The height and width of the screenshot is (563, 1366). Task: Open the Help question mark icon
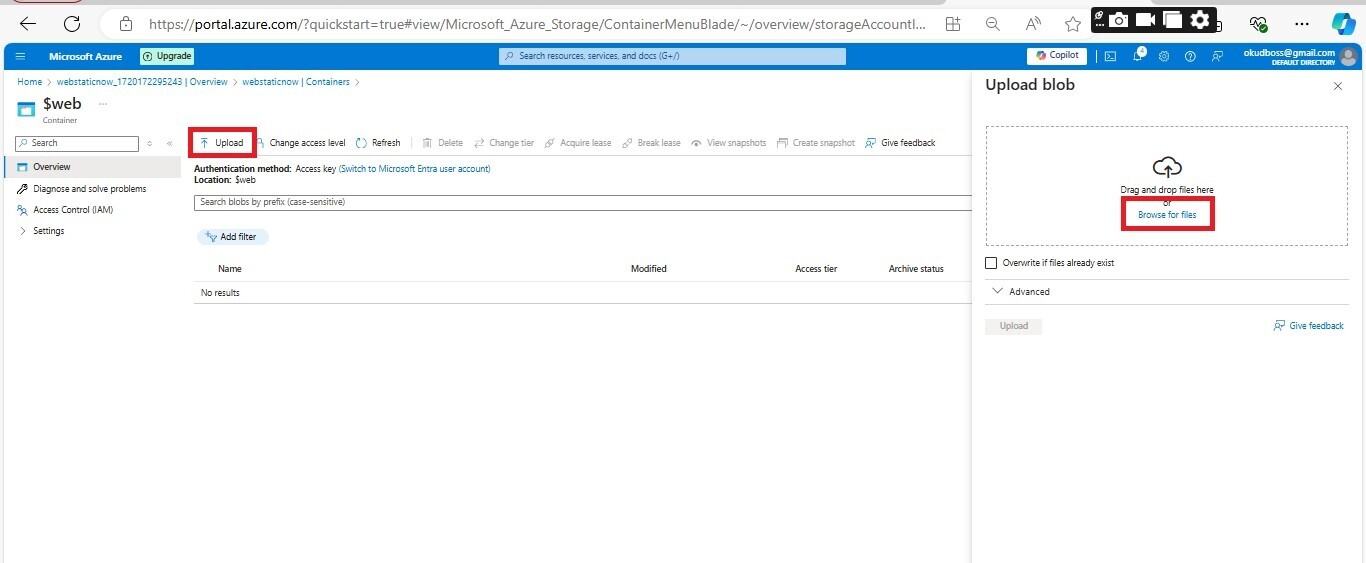pyautogui.click(x=1190, y=56)
